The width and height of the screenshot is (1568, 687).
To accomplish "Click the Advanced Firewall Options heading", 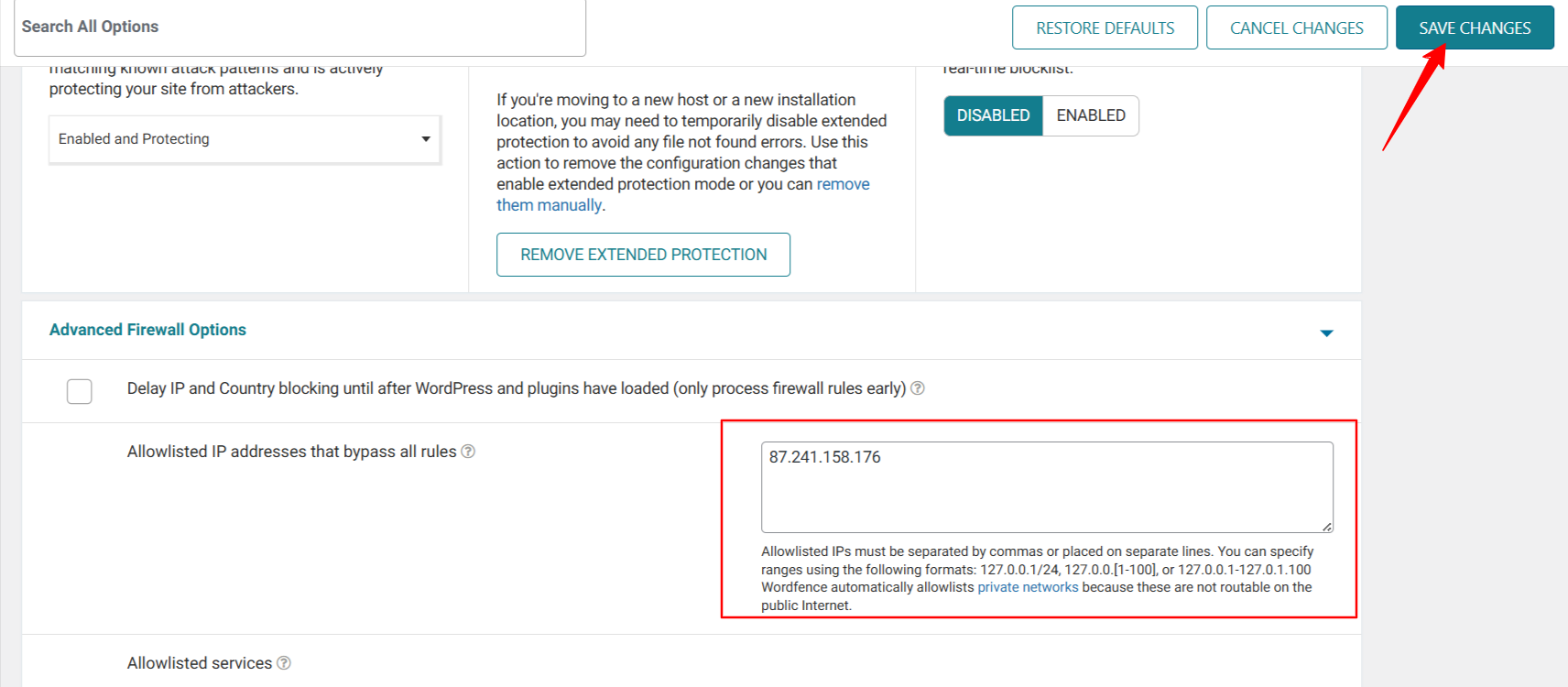I will click(x=147, y=330).
